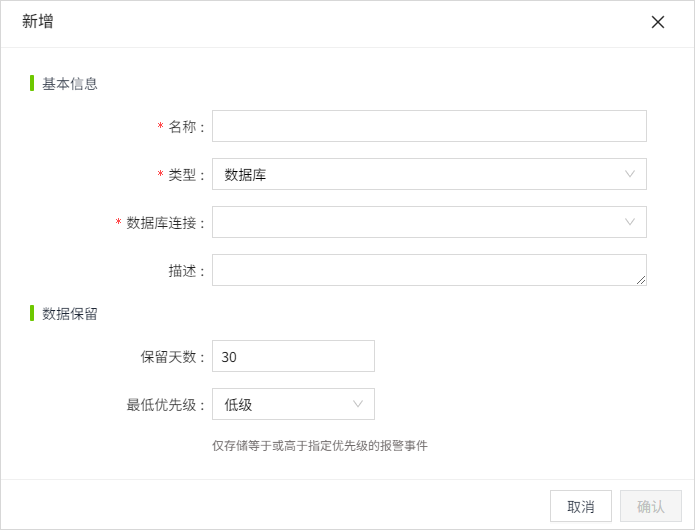Click the 名称 field label

click(185, 127)
